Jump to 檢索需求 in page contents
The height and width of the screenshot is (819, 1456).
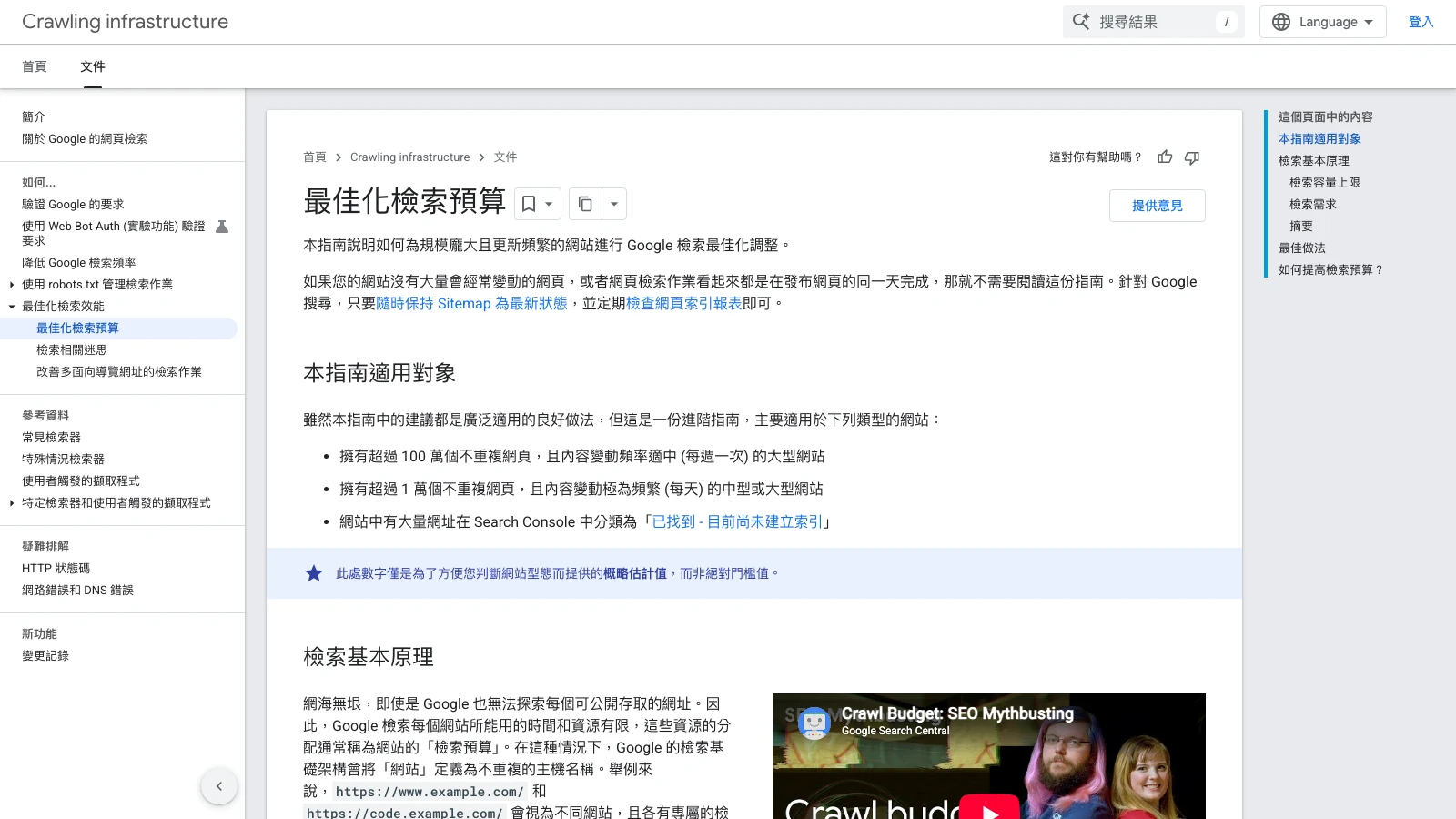tap(1313, 205)
